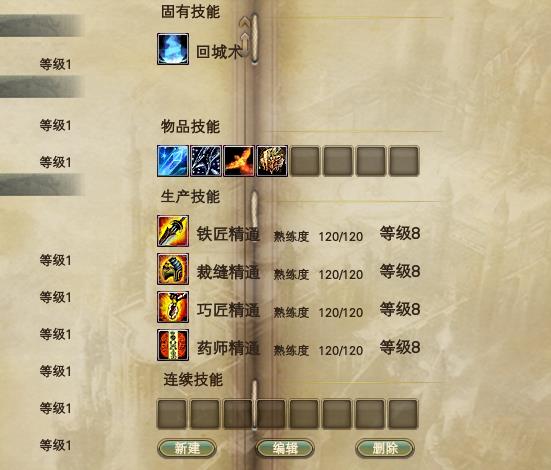Click the 铁匠精通 等级8 label
The width and height of the screenshot is (551, 470).
400,233
